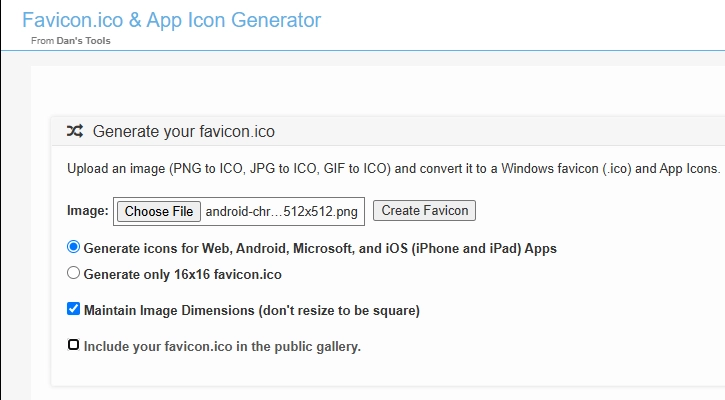This screenshot has height=400, width=725.
Task: Click the Create Favicon button
Action: [x=424, y=210]
